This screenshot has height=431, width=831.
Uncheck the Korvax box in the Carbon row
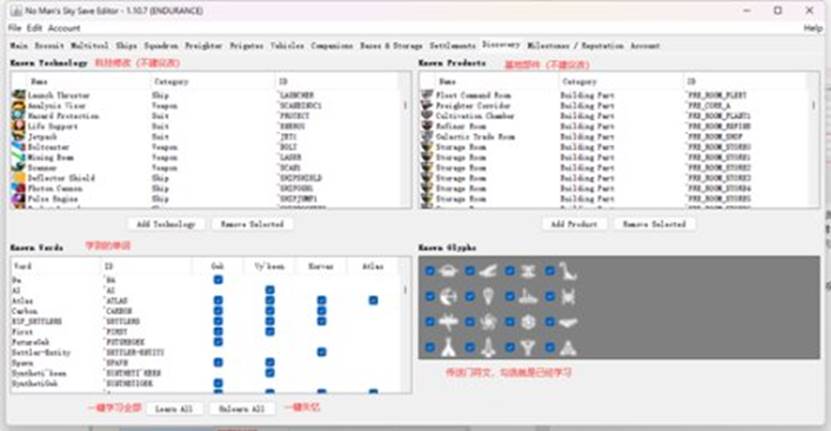[x=322, y=311]
